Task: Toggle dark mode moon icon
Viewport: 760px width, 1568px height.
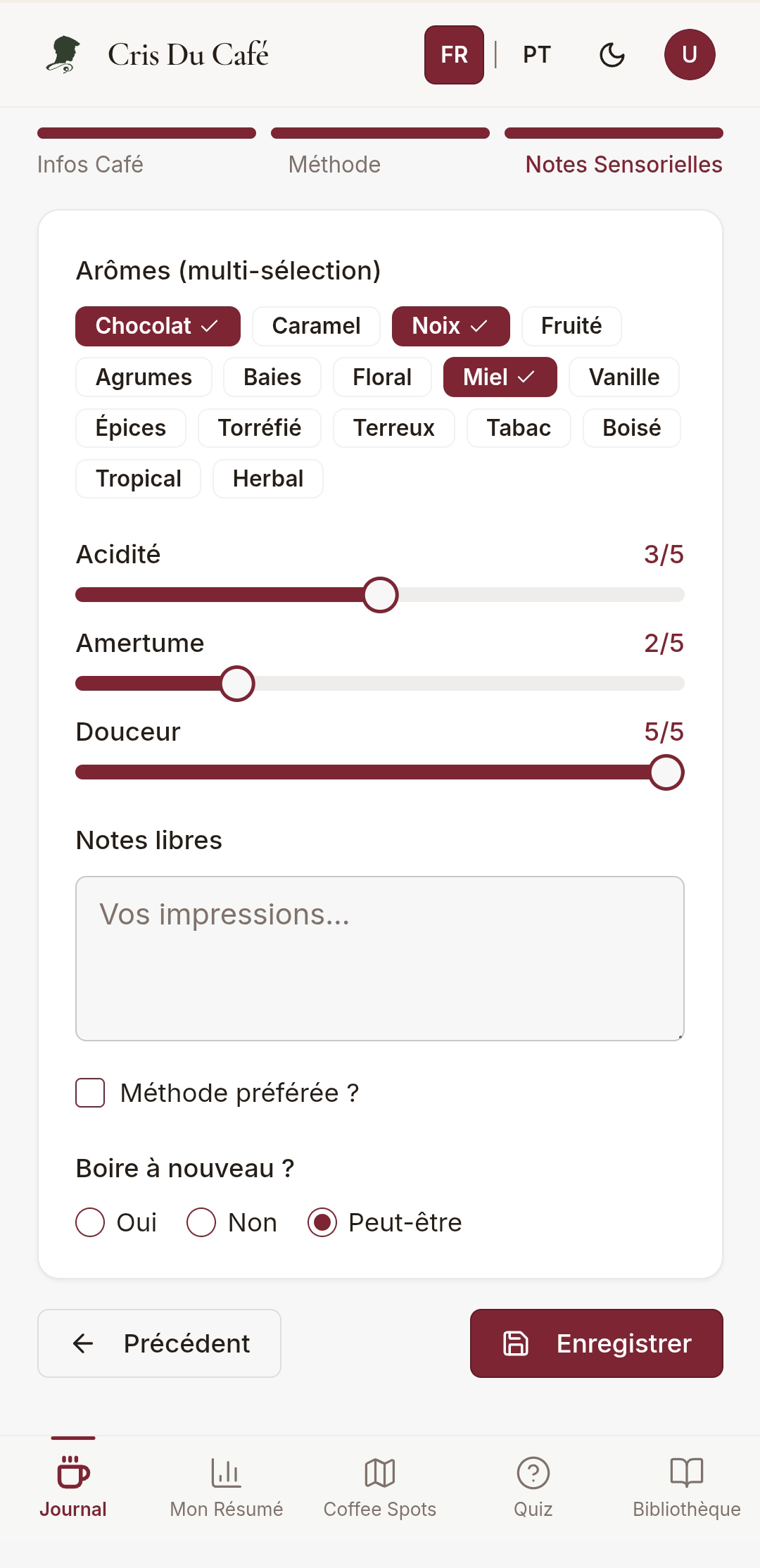Action: click(x=612, y=55)
